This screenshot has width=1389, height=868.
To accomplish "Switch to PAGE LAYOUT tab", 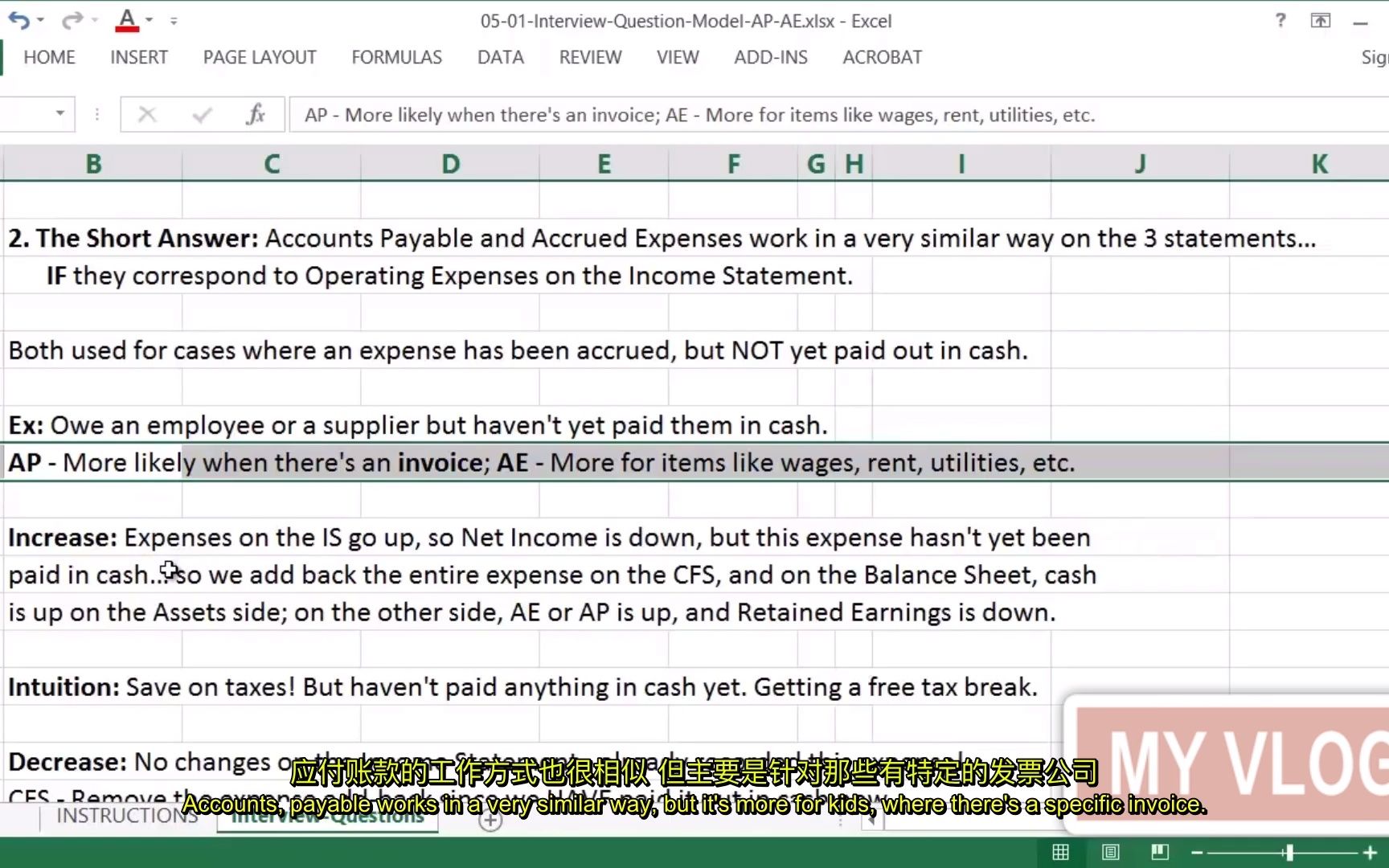I will [260, 58].
